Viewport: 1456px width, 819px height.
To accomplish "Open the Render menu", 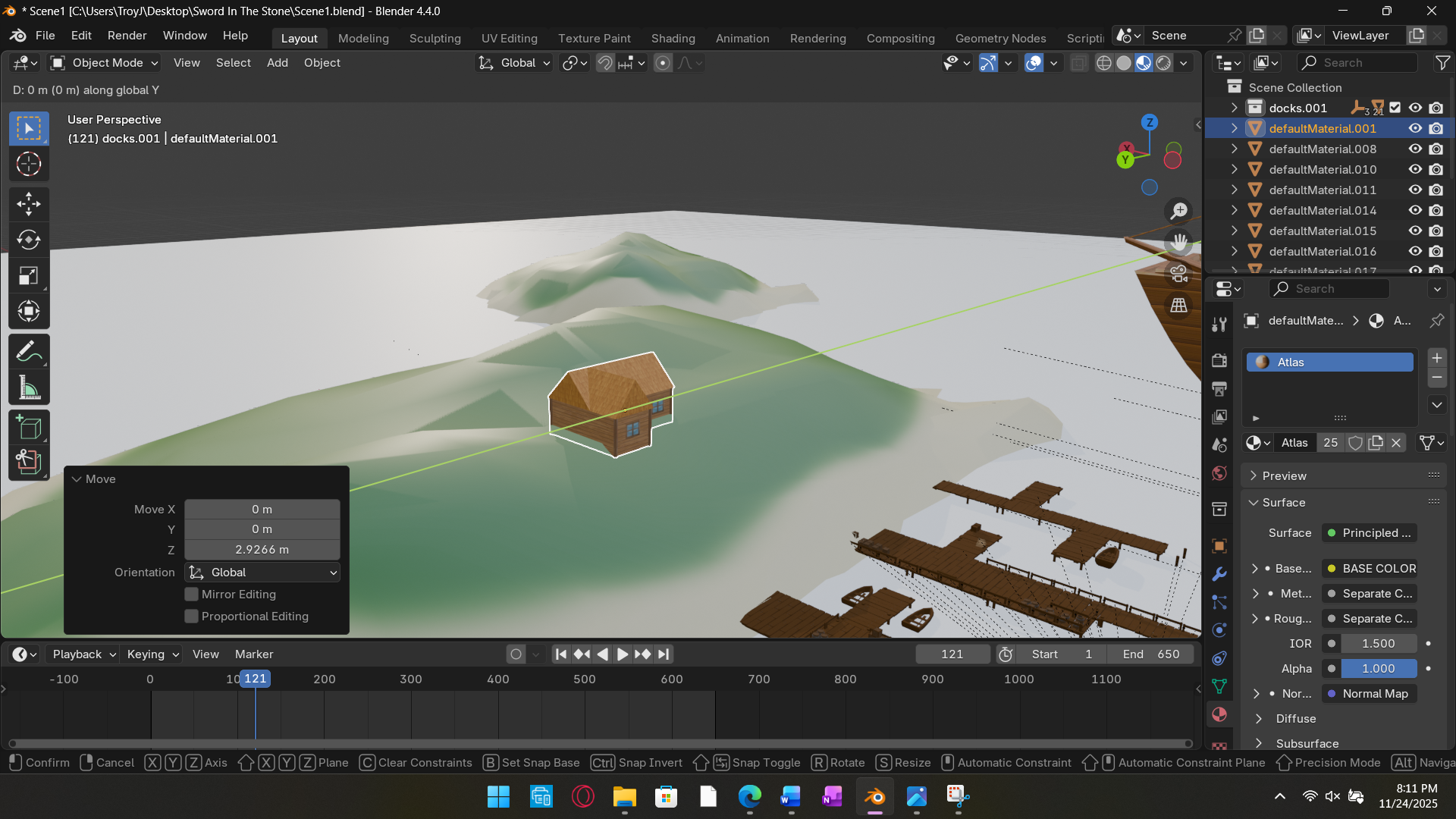I will (127, 36).
